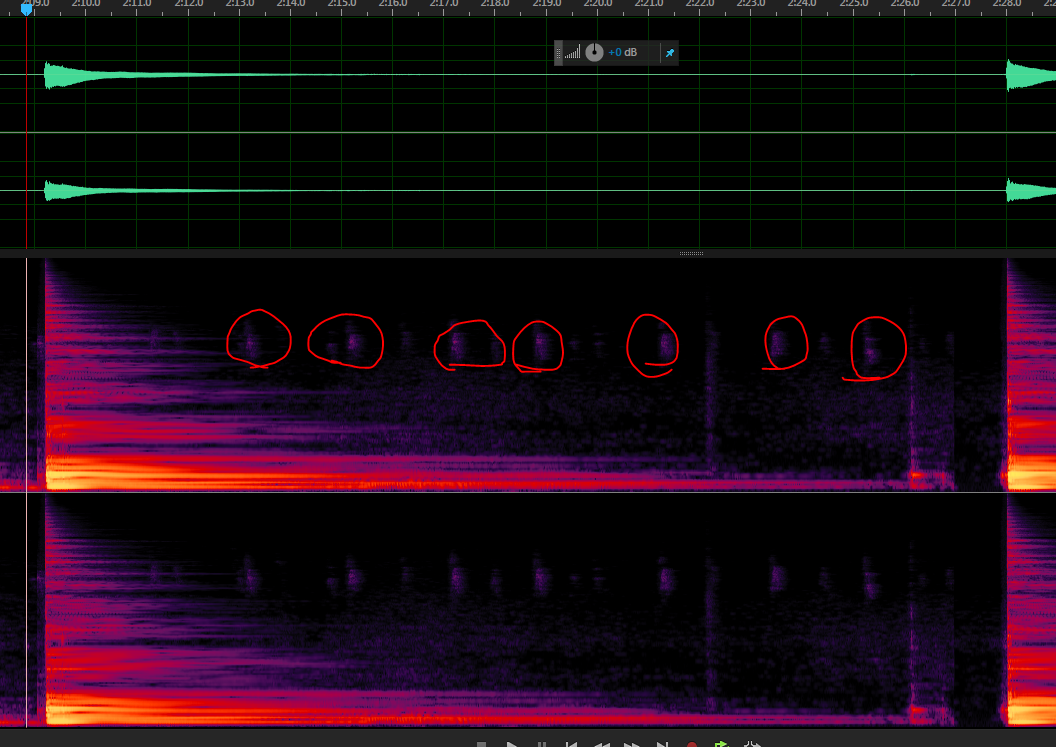Click the 2:20 timecode on the timeline ruler
The image size is (1056, 747).
click(600, 4)
